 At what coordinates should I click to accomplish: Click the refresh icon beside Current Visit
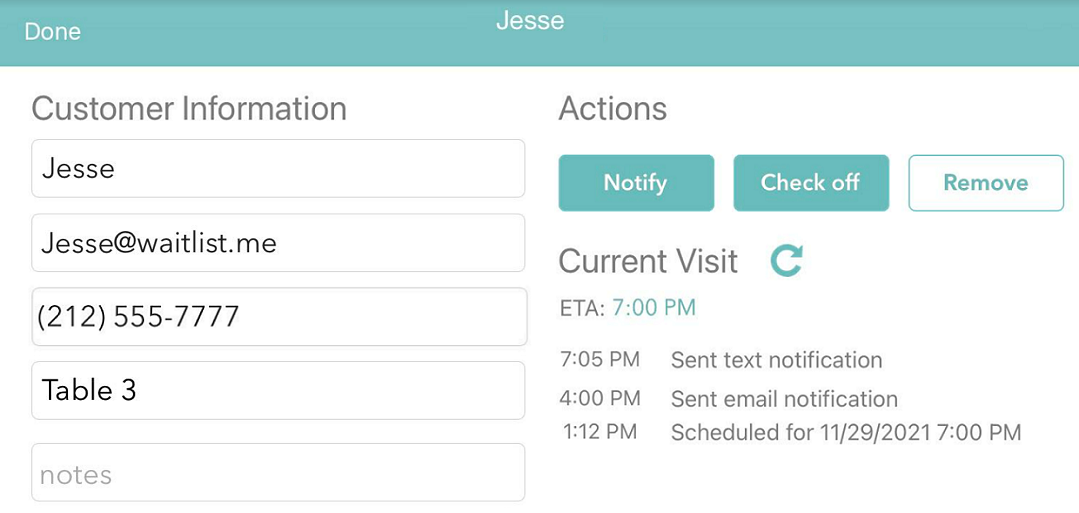[x=787, y=261]
